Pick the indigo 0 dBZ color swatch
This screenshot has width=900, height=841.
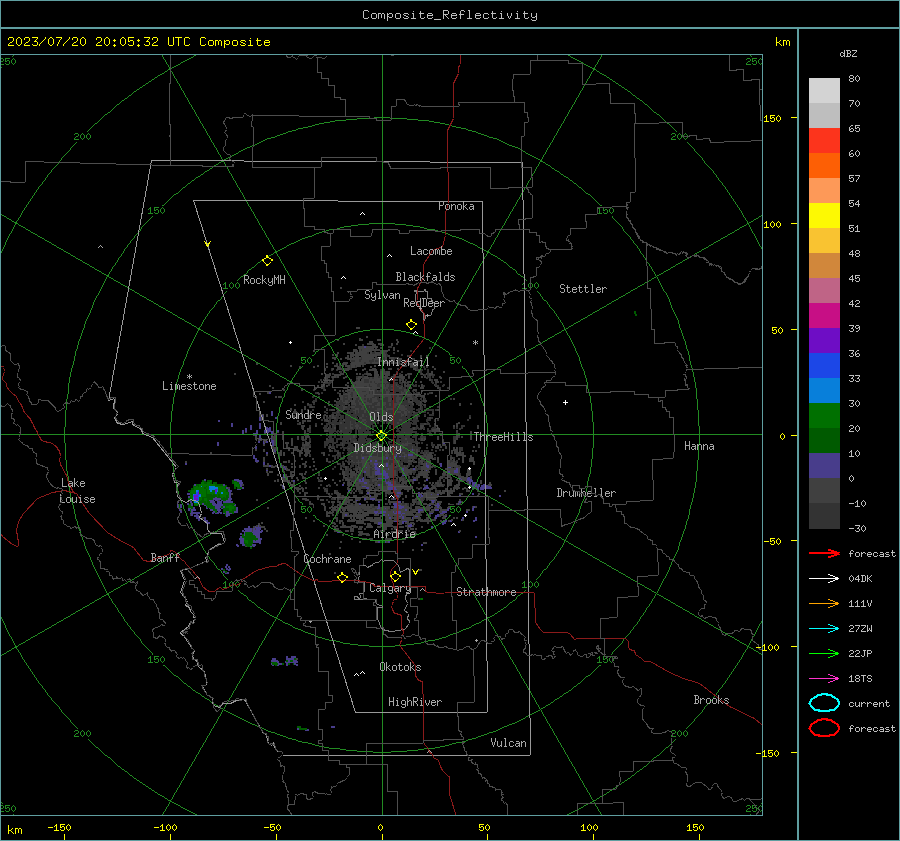click(824, 465)
